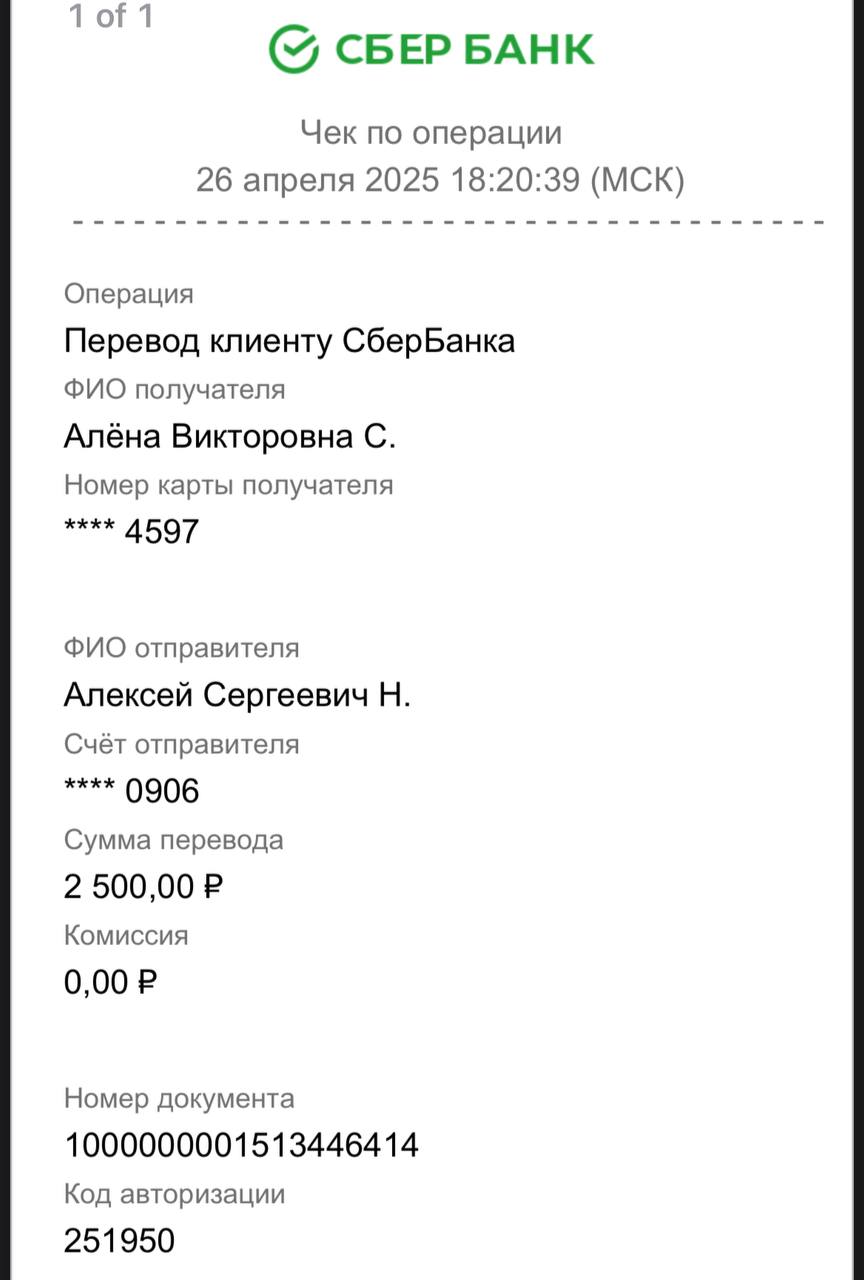Click the 'ФИО отправителя' label

(182, 648)
